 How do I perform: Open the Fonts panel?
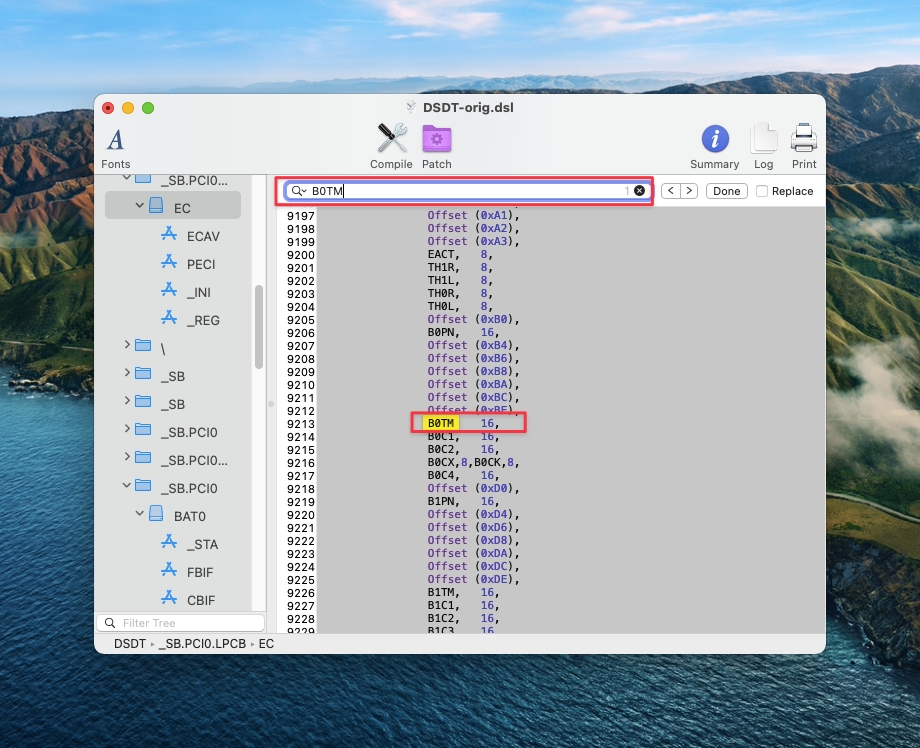[115, 140]
